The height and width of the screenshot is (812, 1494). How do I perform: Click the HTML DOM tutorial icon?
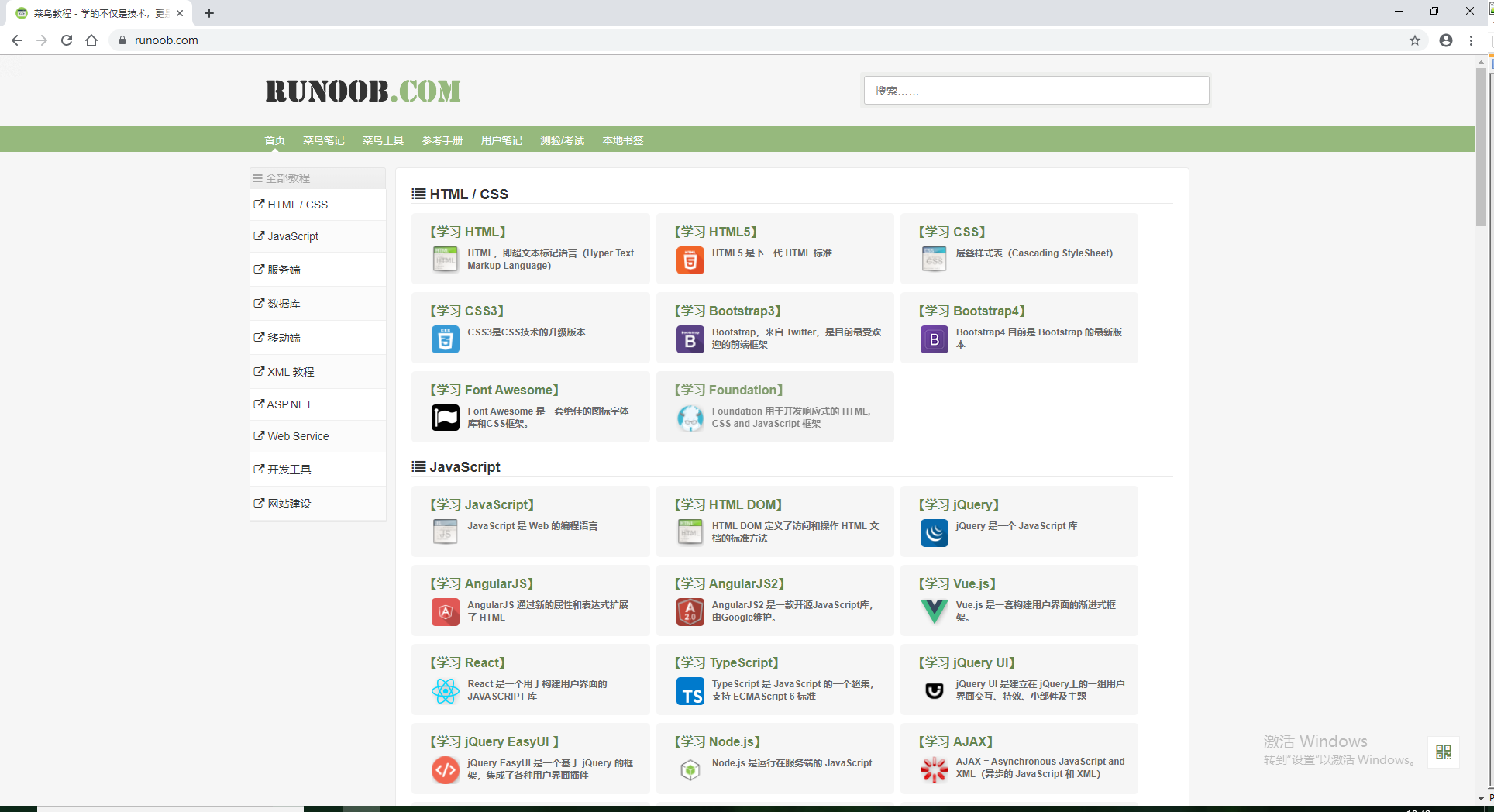tap(690, 532)
